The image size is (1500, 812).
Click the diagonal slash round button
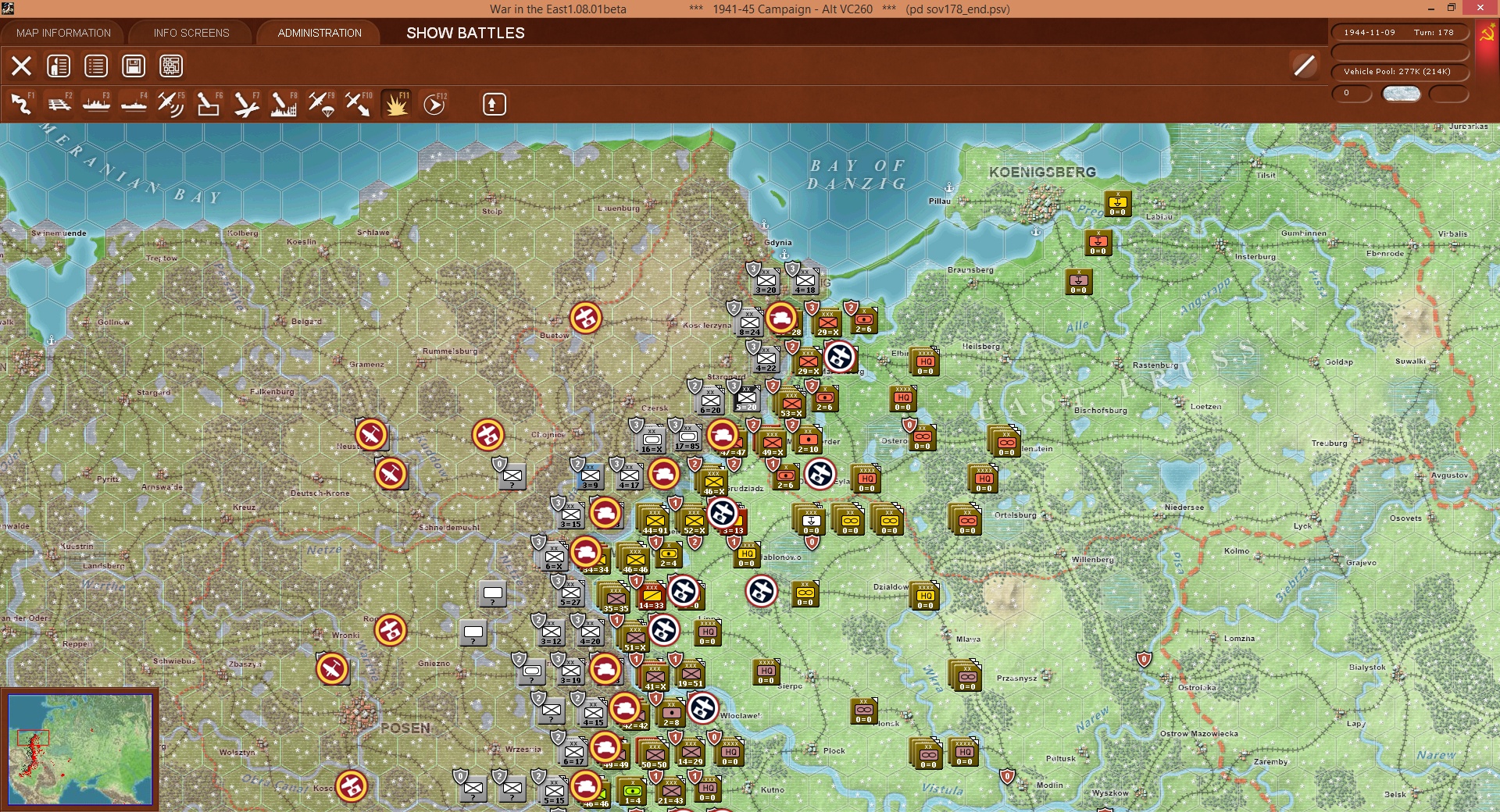click(x=1304, y=66)
